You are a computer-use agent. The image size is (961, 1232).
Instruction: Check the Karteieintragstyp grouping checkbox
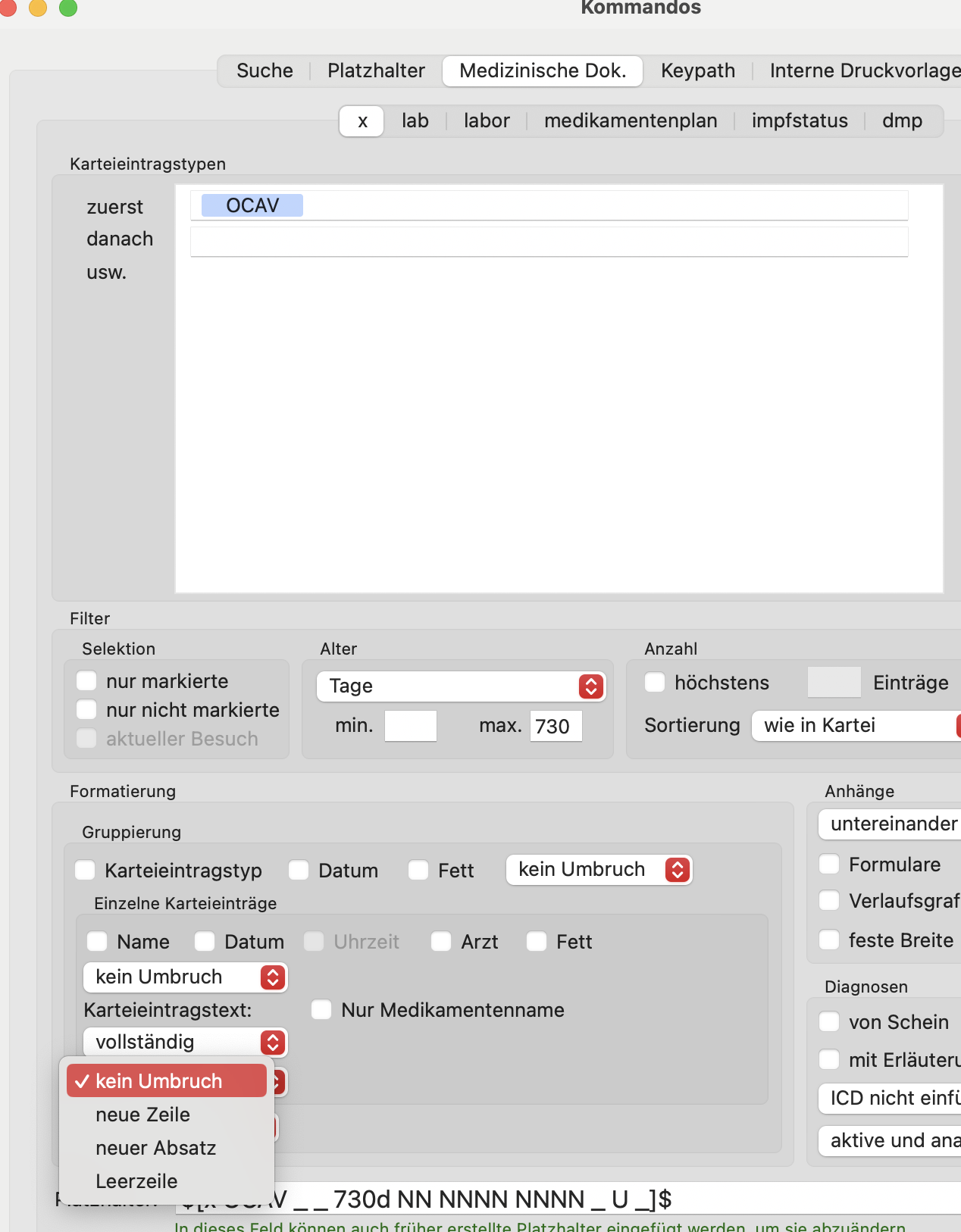point(86,871)
